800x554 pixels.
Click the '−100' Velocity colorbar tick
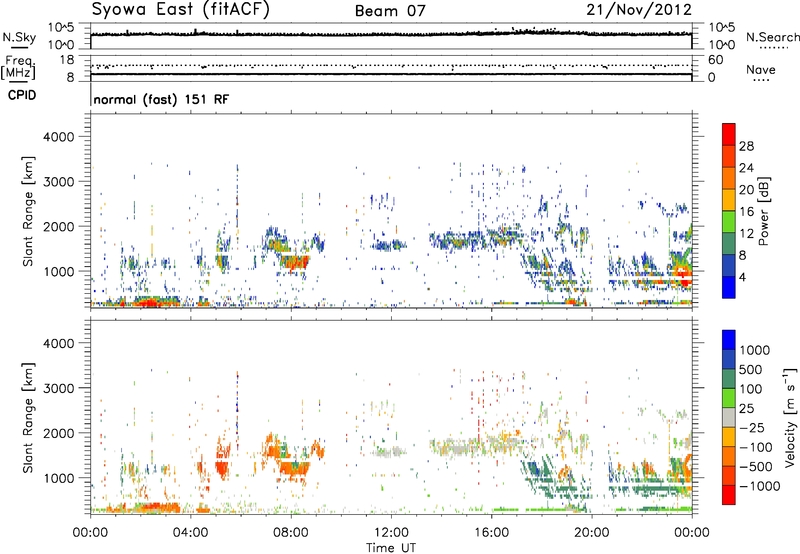(x=756, y=447)
